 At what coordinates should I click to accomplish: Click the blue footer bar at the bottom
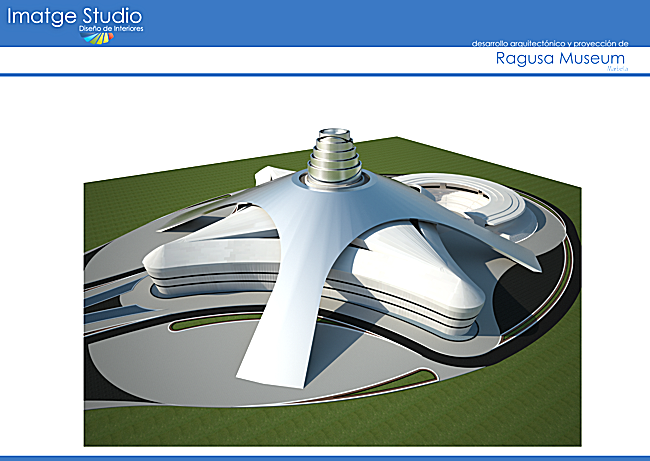[x=325, y=457]
